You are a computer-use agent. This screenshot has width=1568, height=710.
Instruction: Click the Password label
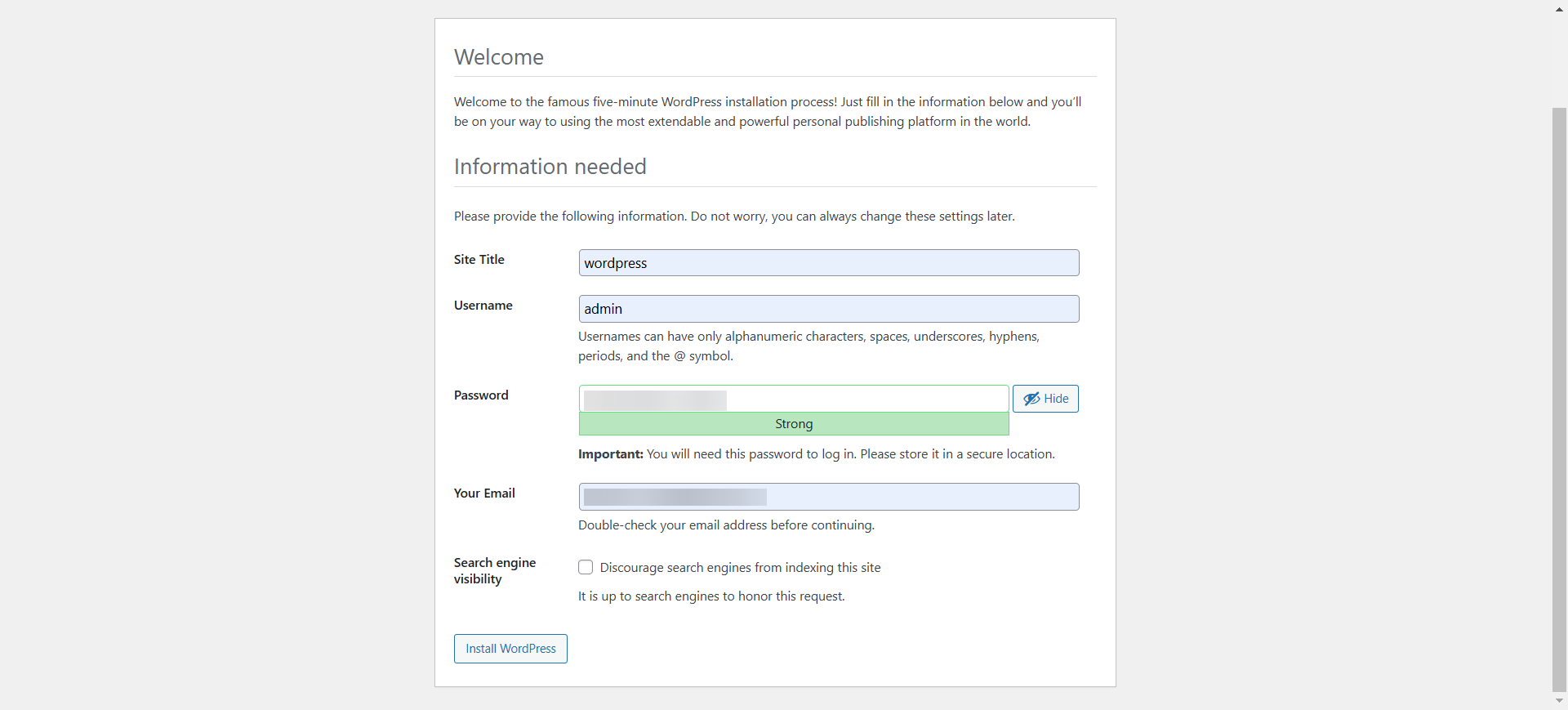(x=481, y=395)
